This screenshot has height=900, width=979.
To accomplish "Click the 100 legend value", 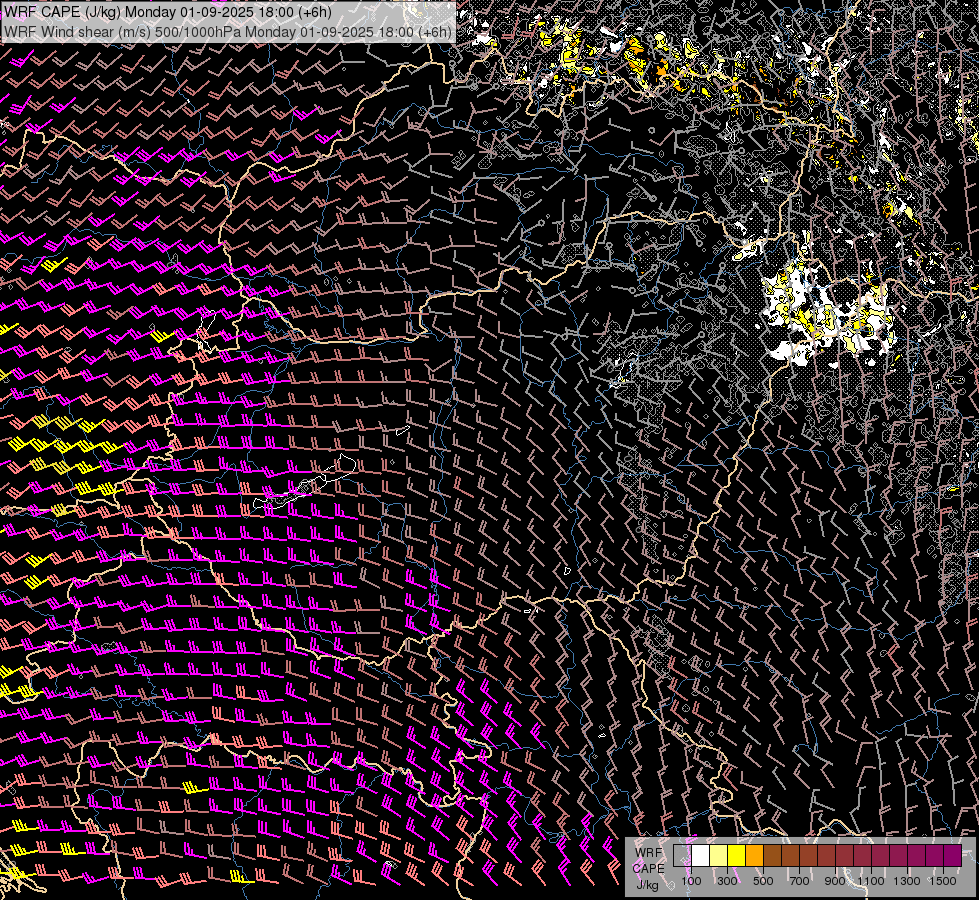I will [691, 881].
